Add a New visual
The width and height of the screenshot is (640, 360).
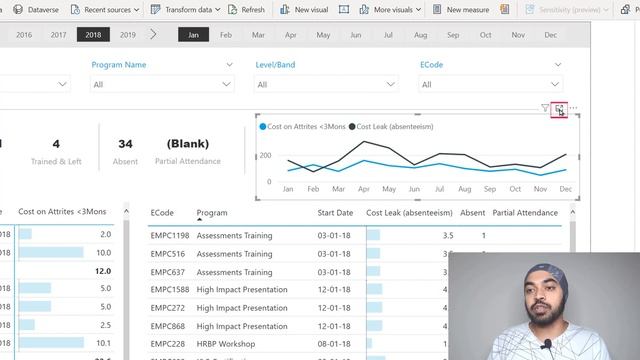304,9
